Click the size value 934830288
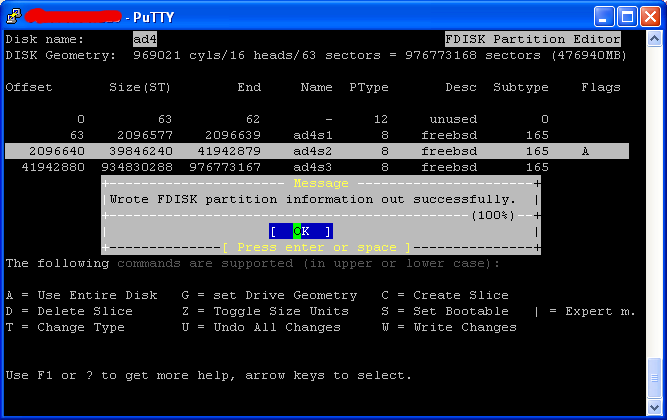This screenshot has height=420, width=667. click(137, 167)
